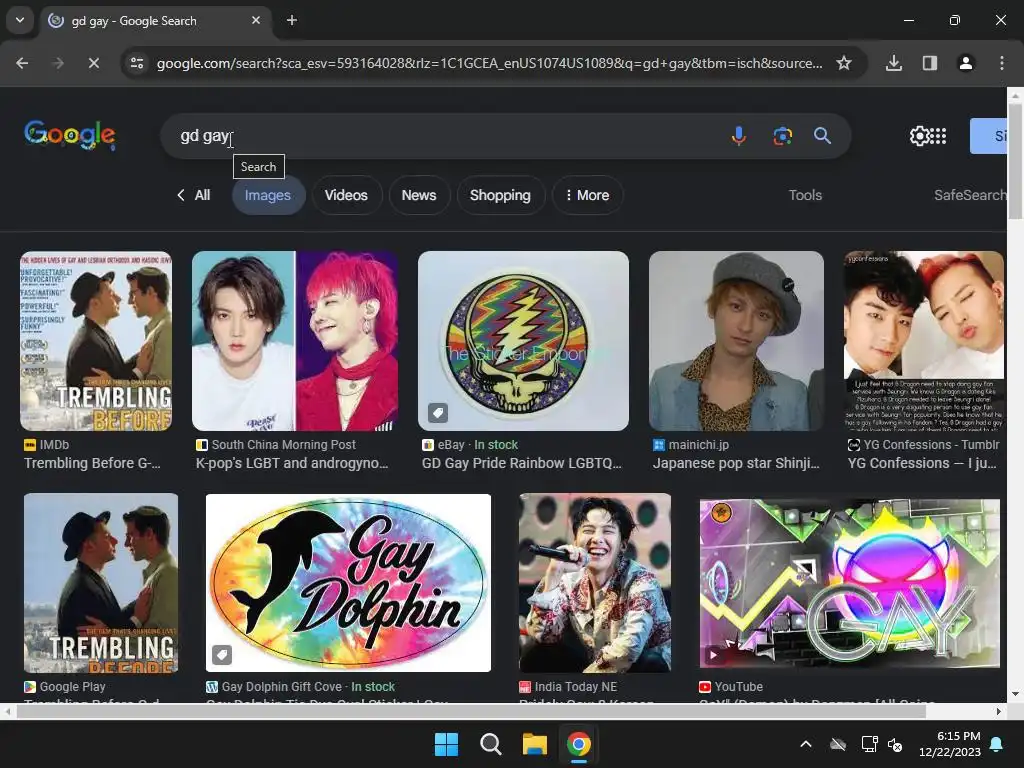Open Windows Start menu

pyautogui.click(x=447, y=744)
